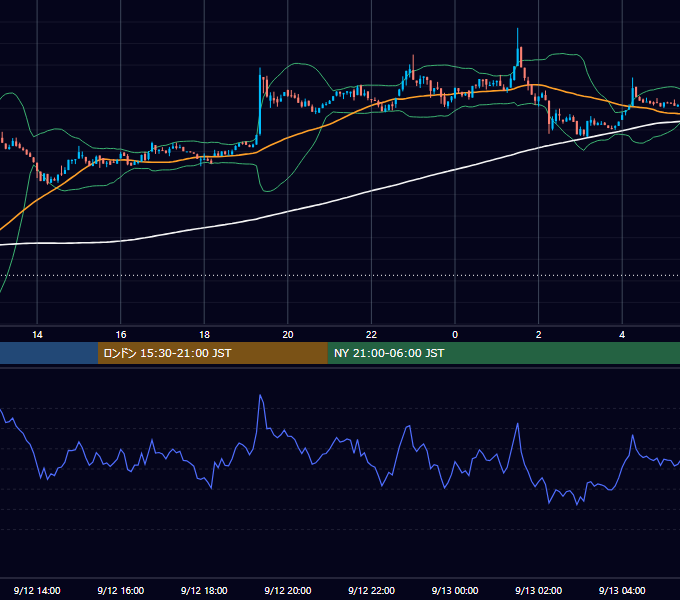Click the oscillator's highest peak near 19:20
680x600 pixels.
[260, 396]
